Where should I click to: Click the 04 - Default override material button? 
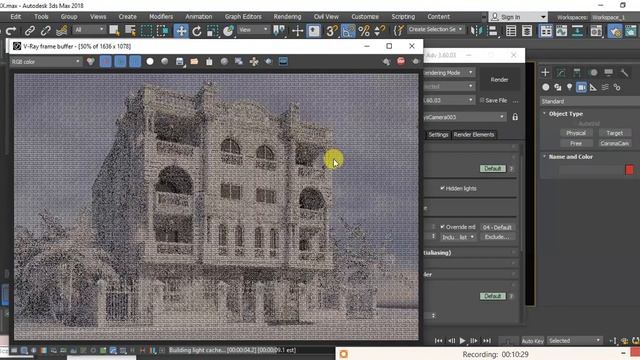click(x=497, y=227)
